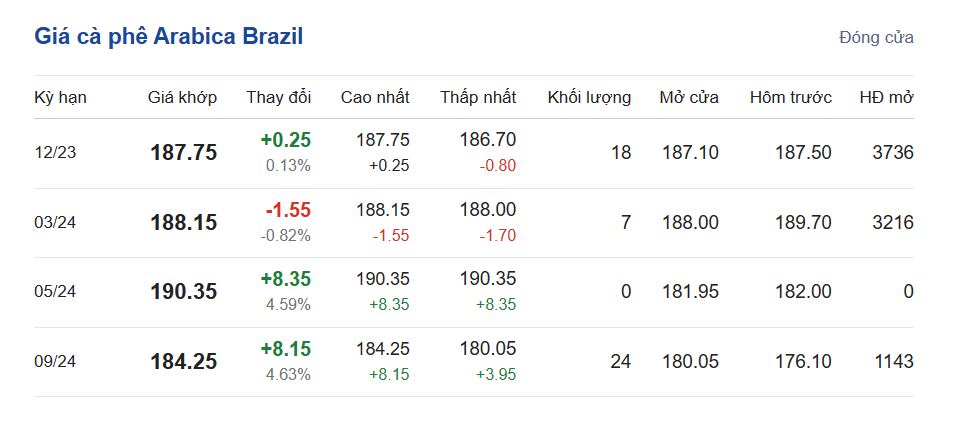Click the bold green +8.35 change value

(x=285, y=280)
